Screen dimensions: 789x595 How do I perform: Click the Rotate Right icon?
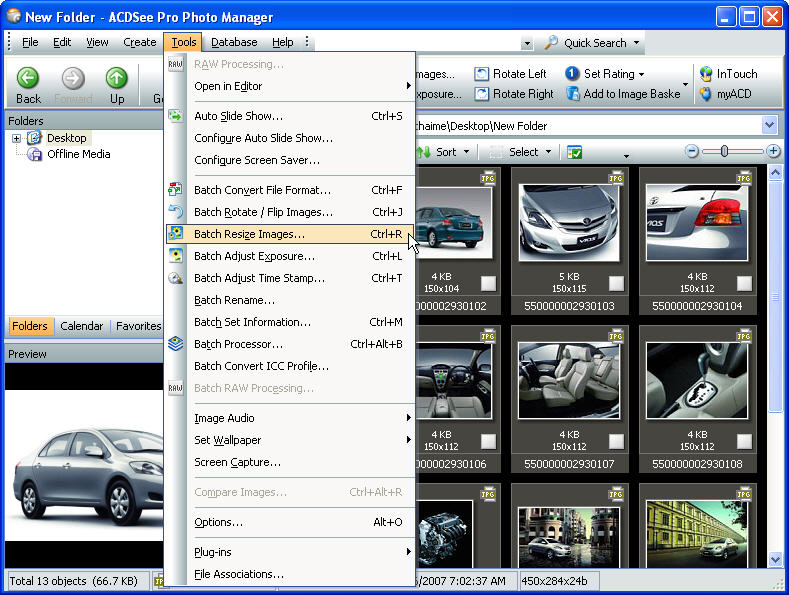pyautogui.click(x=481, y=94)
